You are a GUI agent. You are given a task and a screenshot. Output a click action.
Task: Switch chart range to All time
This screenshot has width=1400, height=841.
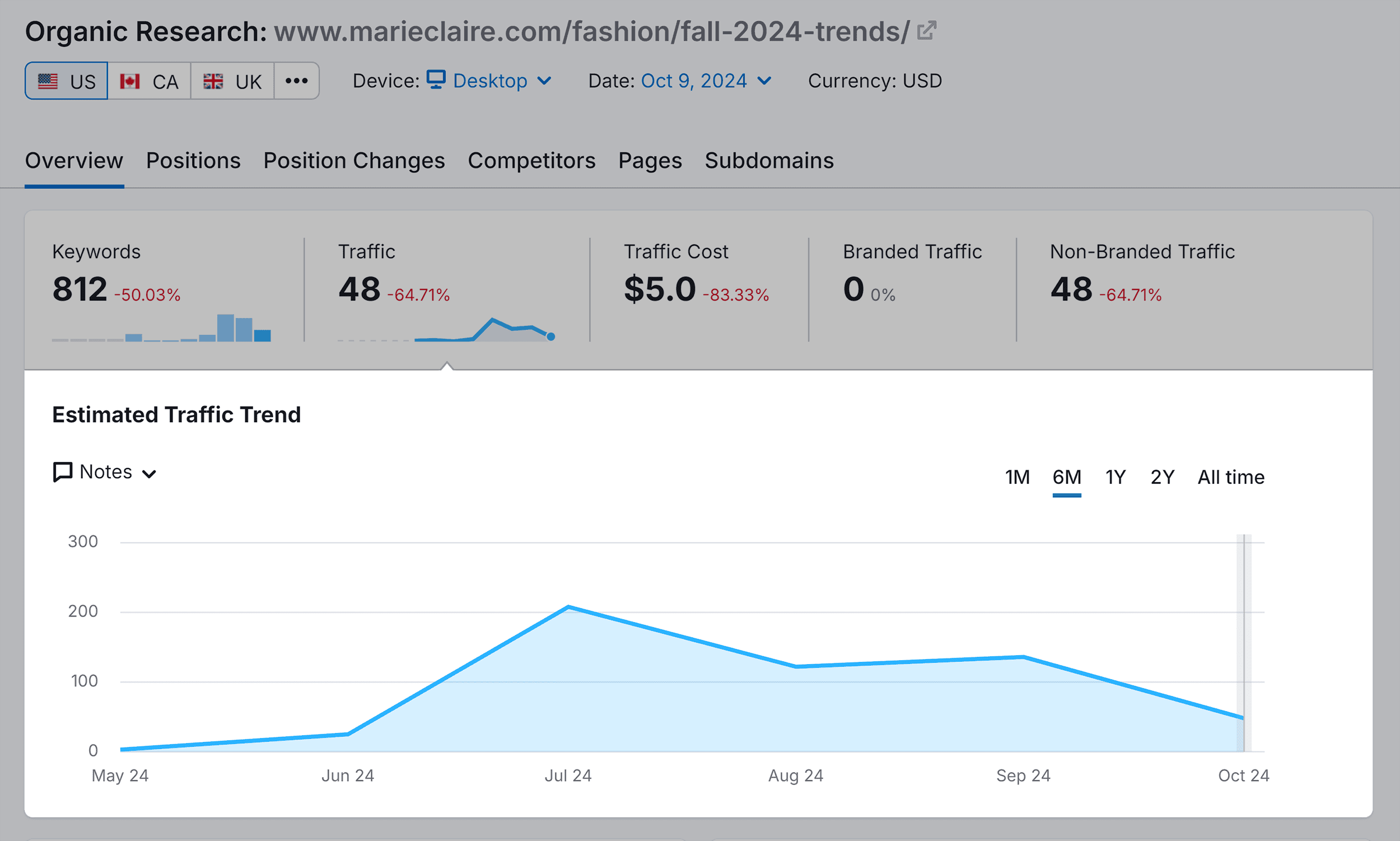(x=1230, y=477)
